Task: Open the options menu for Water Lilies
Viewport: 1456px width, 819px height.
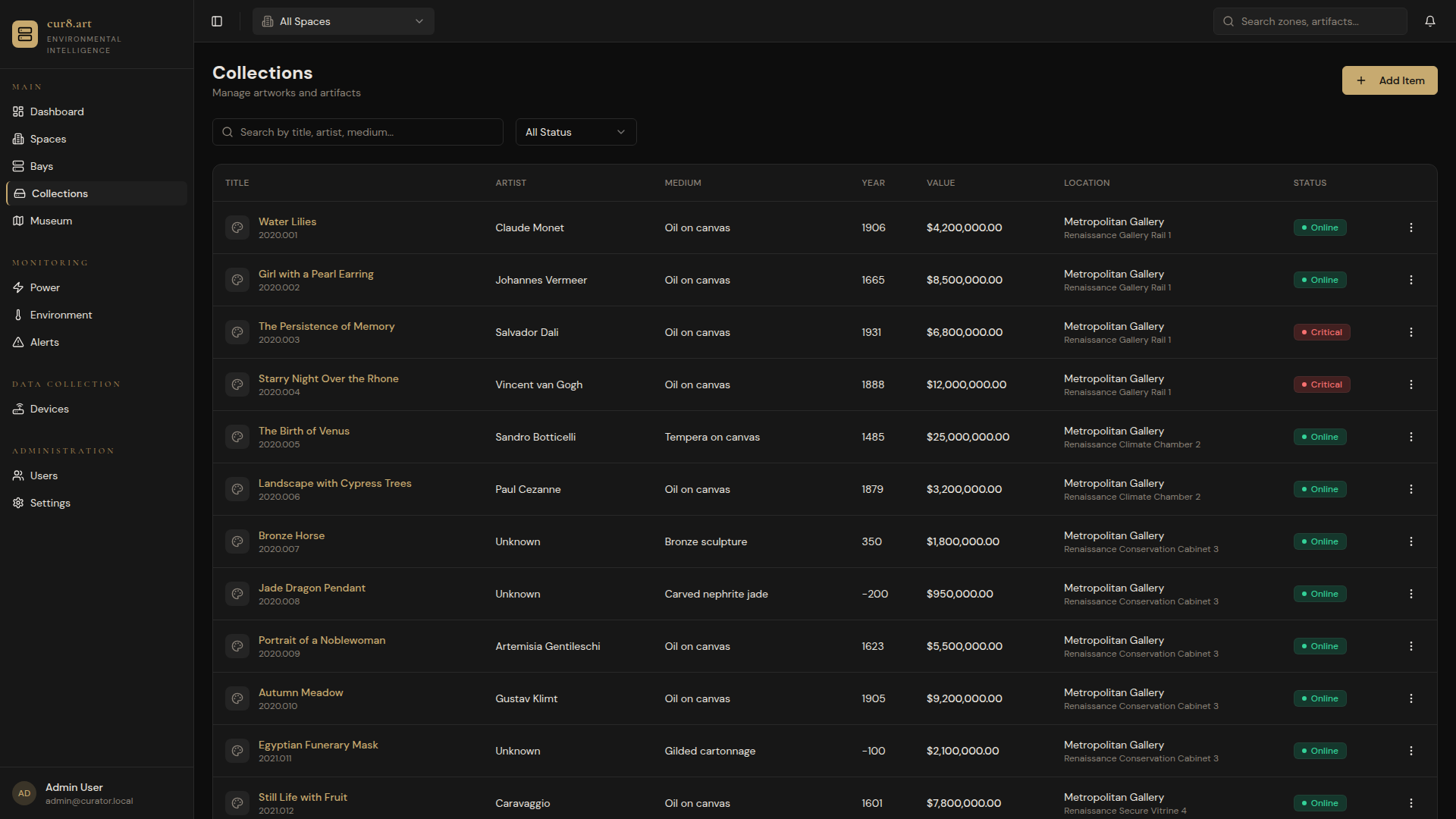Action: click(1411, 227)
